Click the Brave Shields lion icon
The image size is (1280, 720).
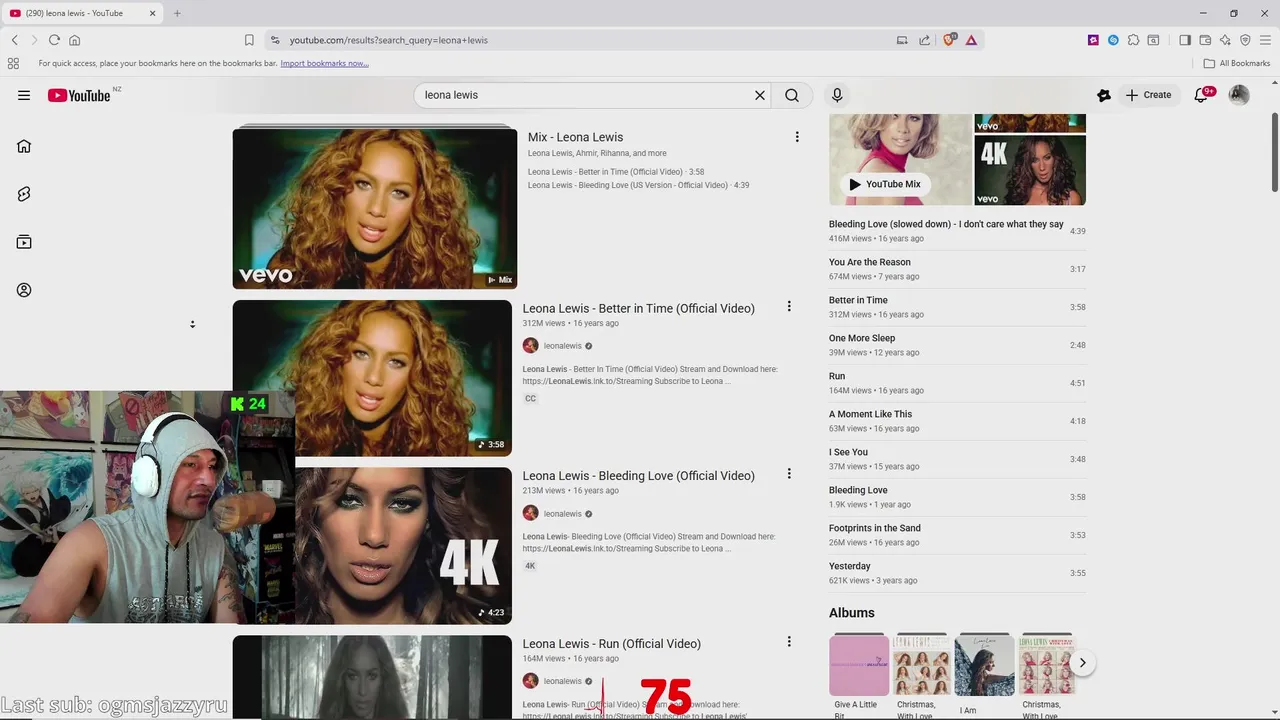pos(950,40)
